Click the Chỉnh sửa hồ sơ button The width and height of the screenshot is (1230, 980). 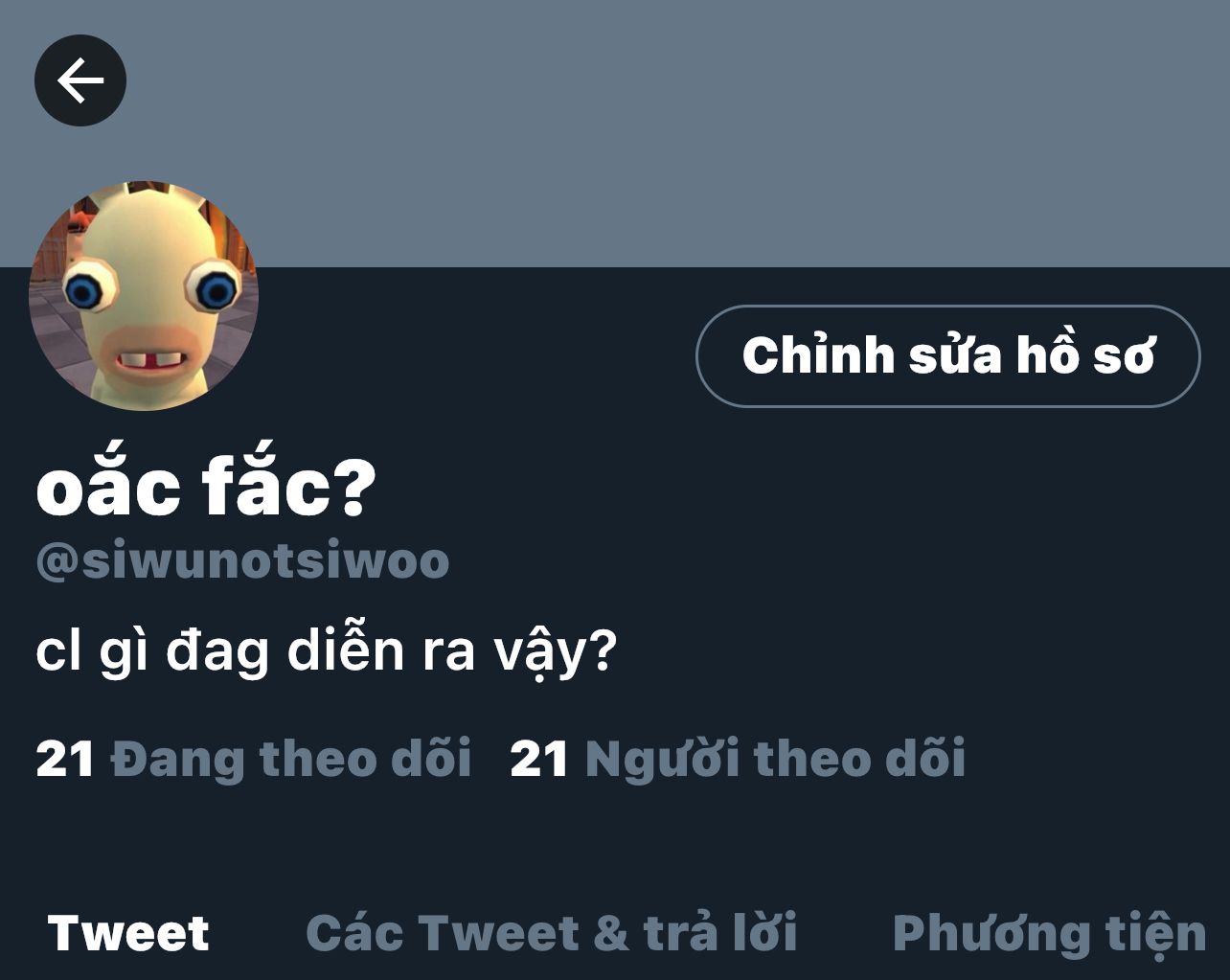(947, 355)
